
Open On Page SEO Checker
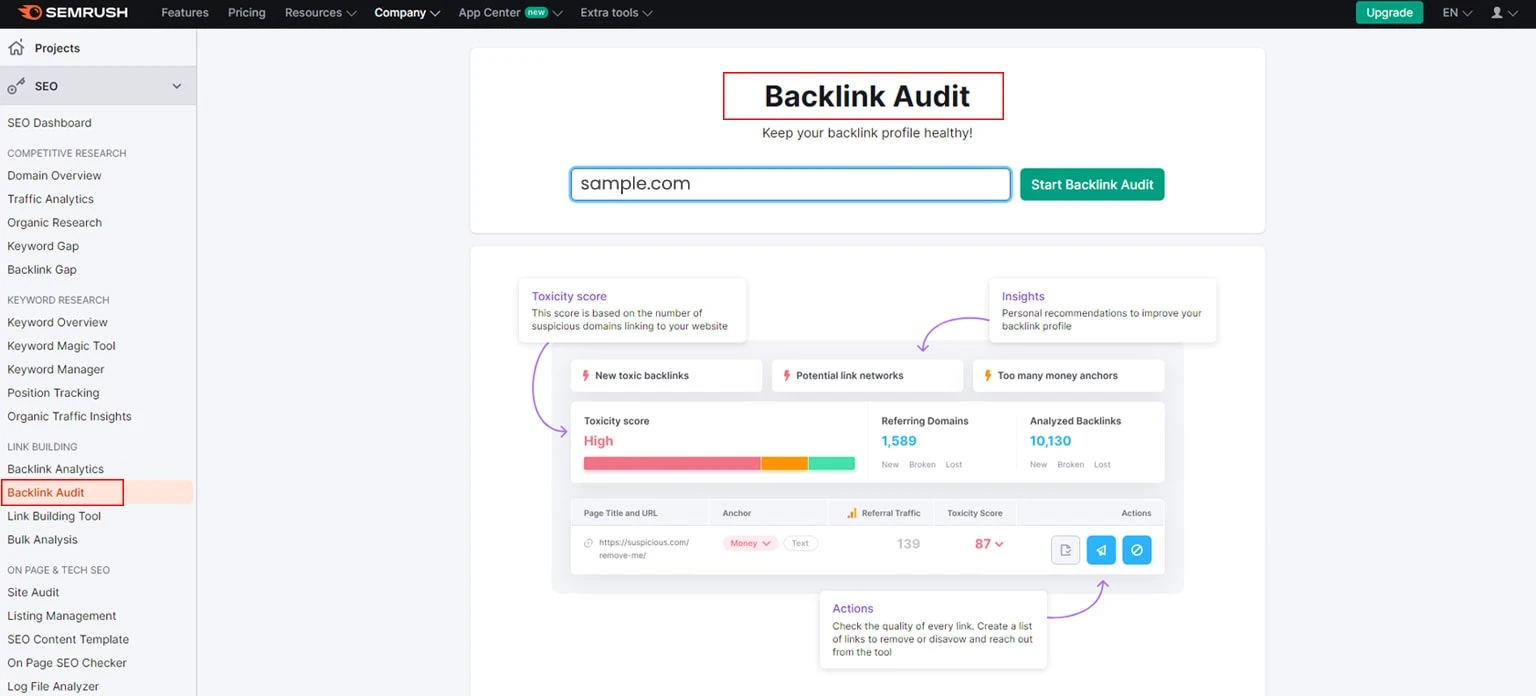tap(67, 663)
